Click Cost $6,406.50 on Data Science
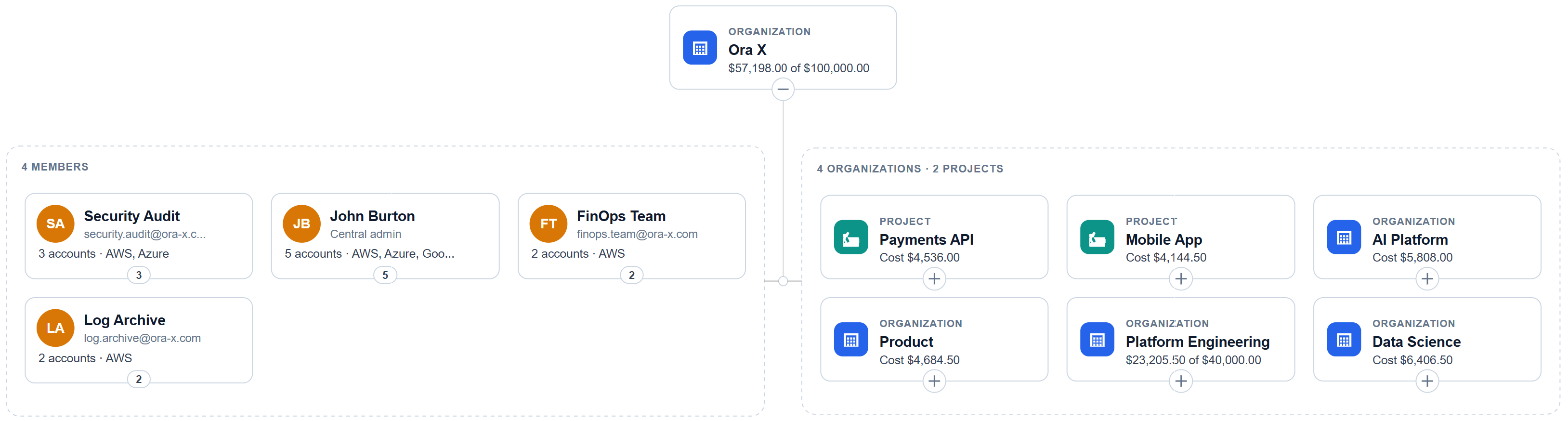The image size is (1568, 421). point(1412,360)
